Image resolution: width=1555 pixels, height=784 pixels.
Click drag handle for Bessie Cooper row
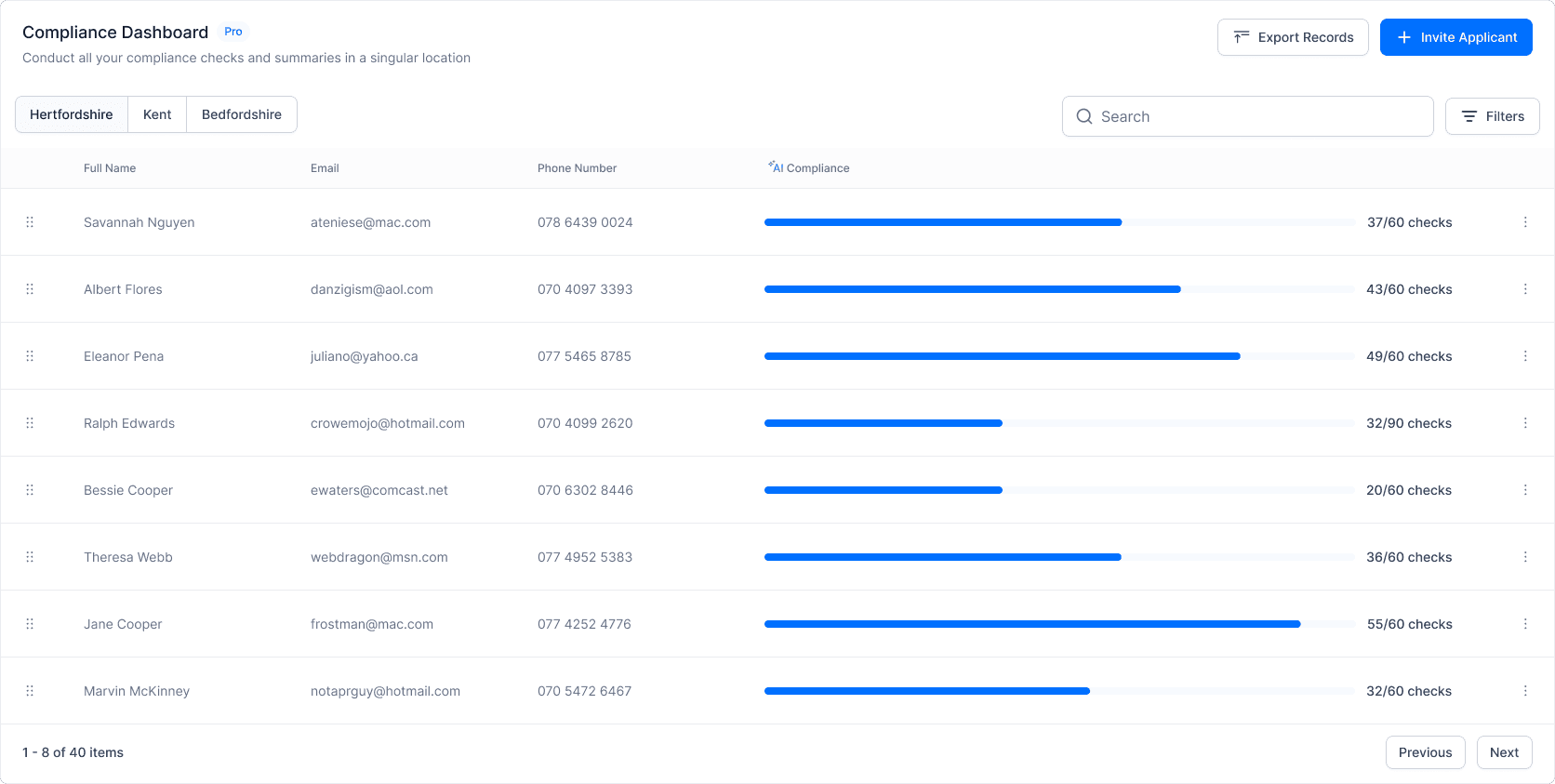(30, 490)
